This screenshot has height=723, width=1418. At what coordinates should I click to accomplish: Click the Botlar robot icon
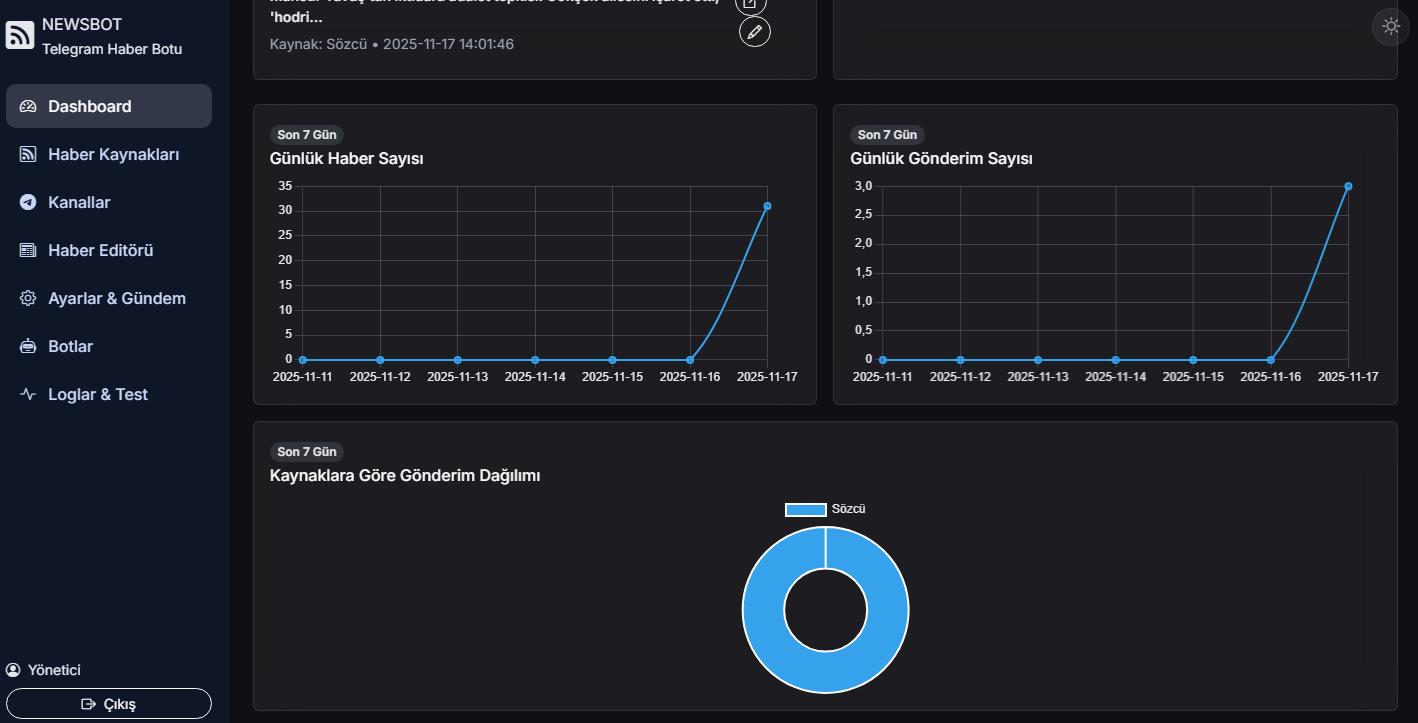coord(28,346)
